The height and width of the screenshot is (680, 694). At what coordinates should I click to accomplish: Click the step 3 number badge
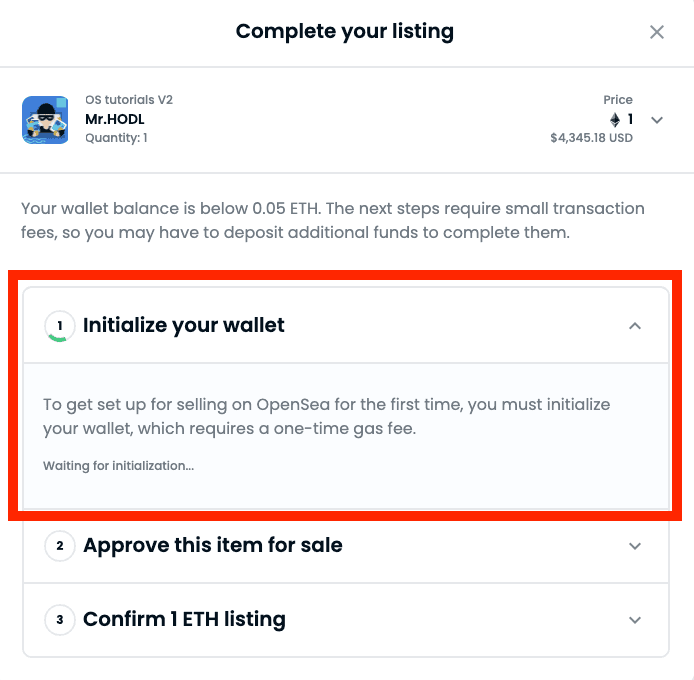point(59,620)
